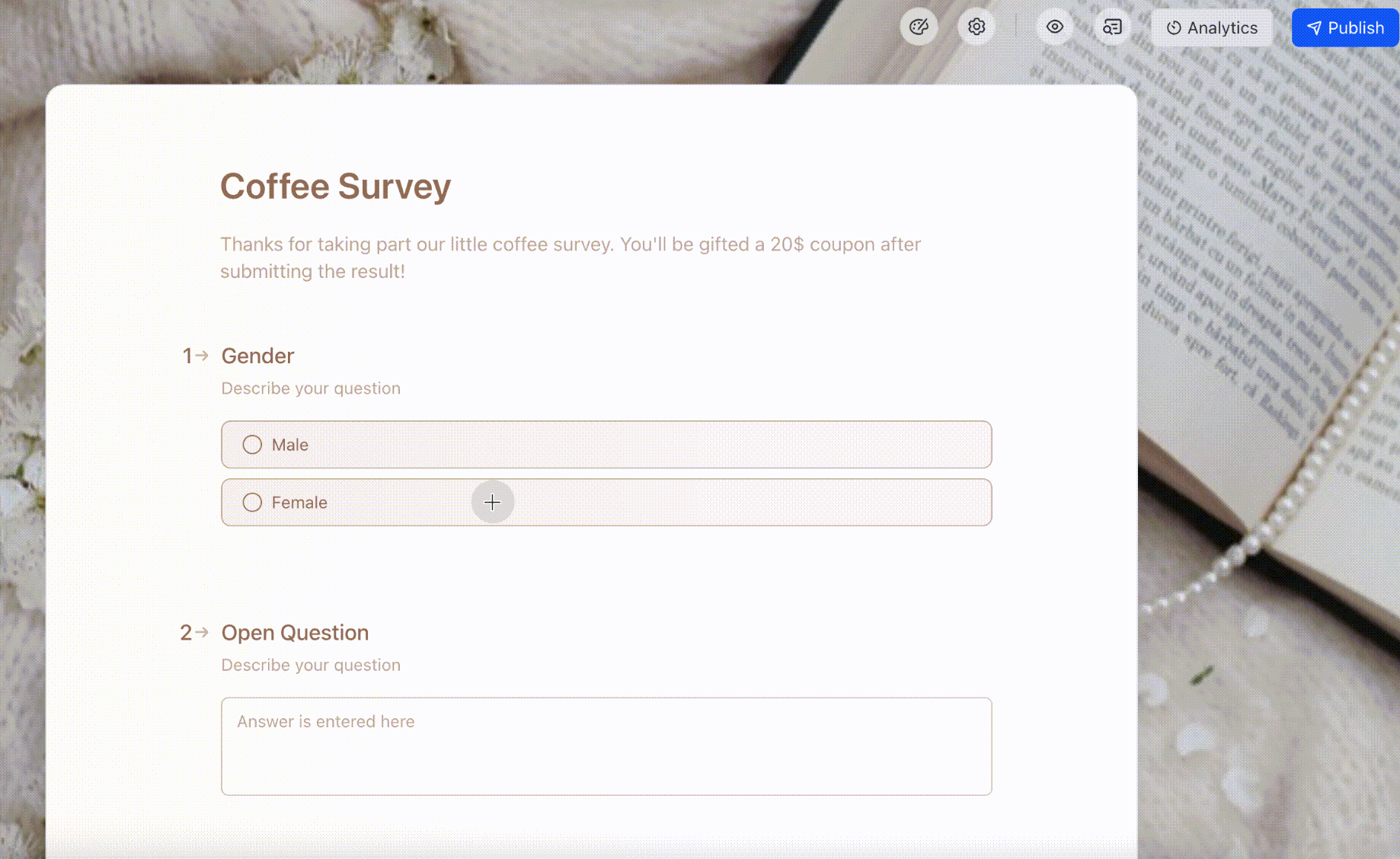Edit the Coffee Survey title
The image size is (1400, 859).
(335, 187)
